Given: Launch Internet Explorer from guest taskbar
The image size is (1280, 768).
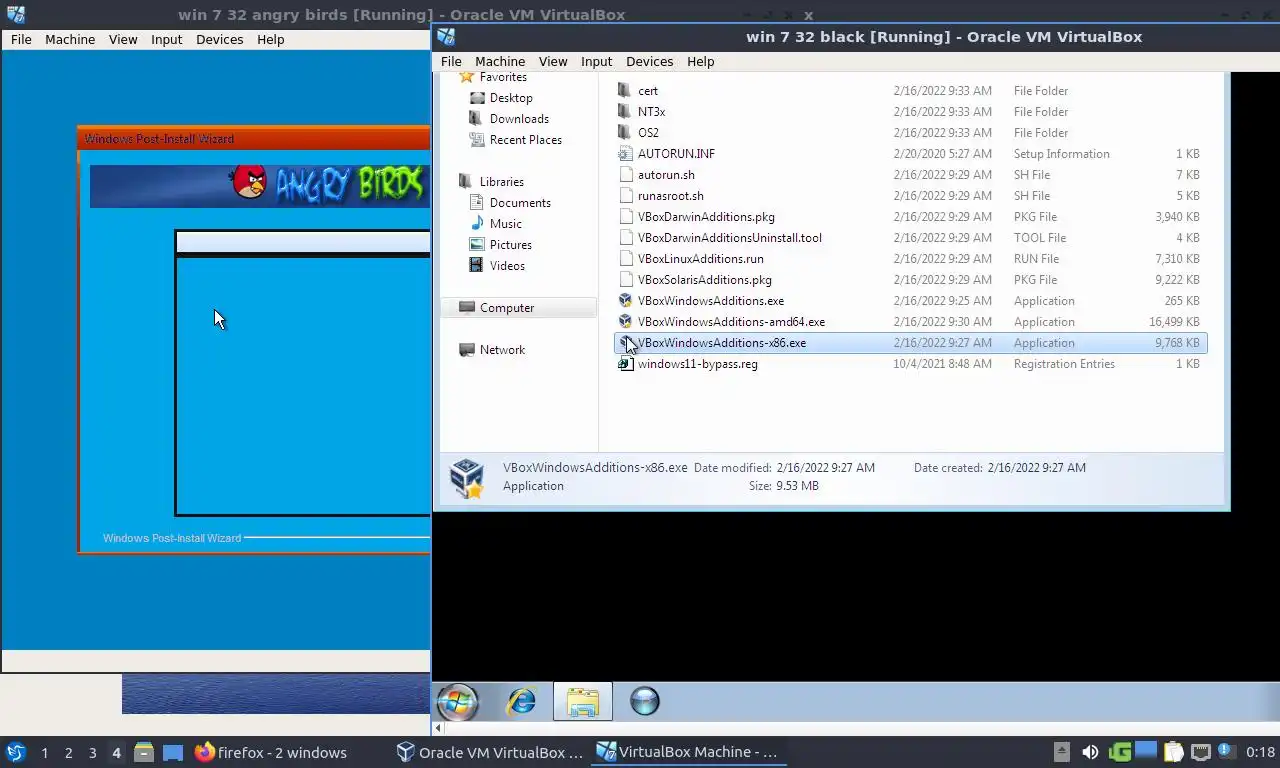Looking at the screenshot, I should tap(521, 701).
